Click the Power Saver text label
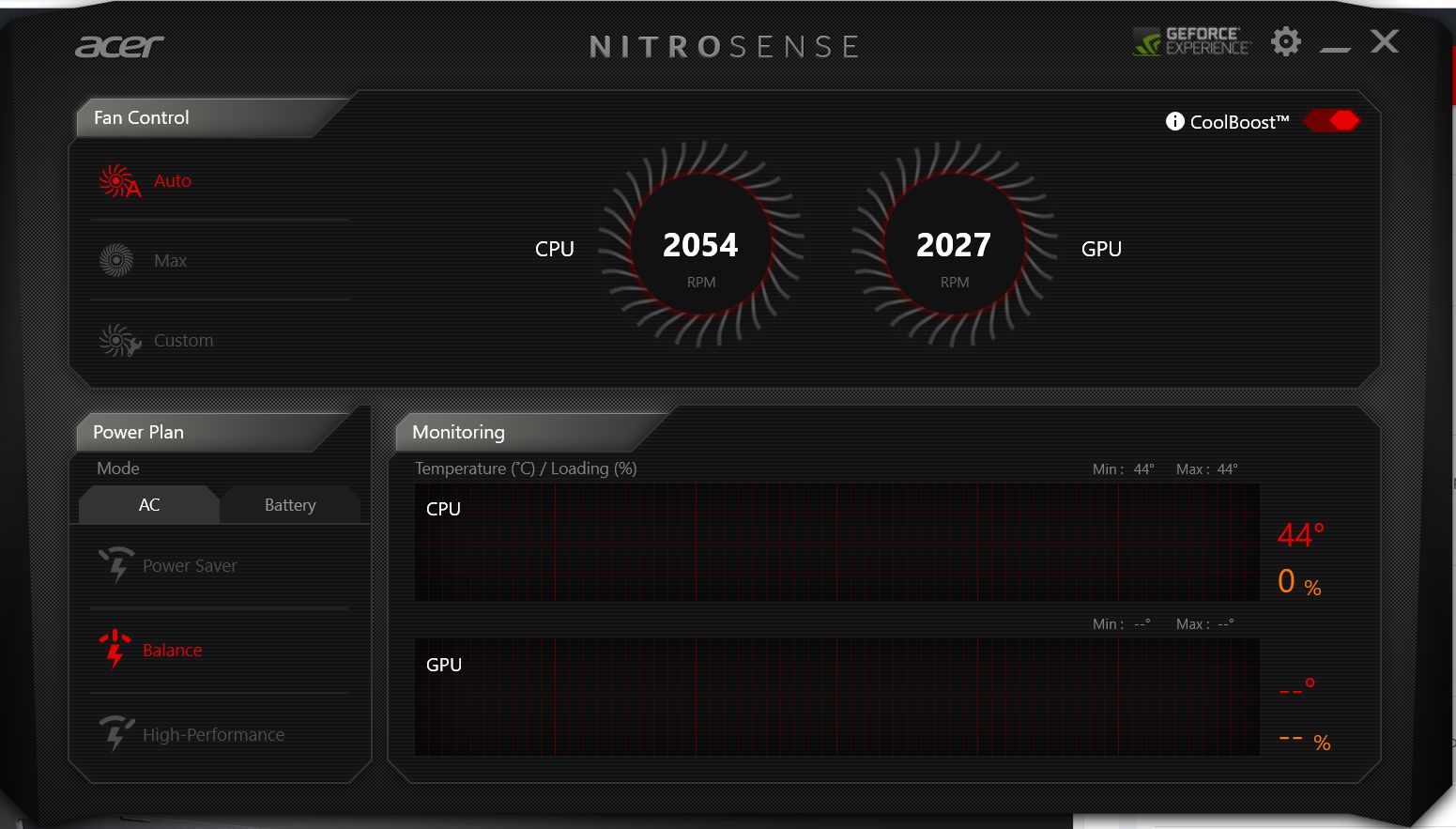 point(190,566)
